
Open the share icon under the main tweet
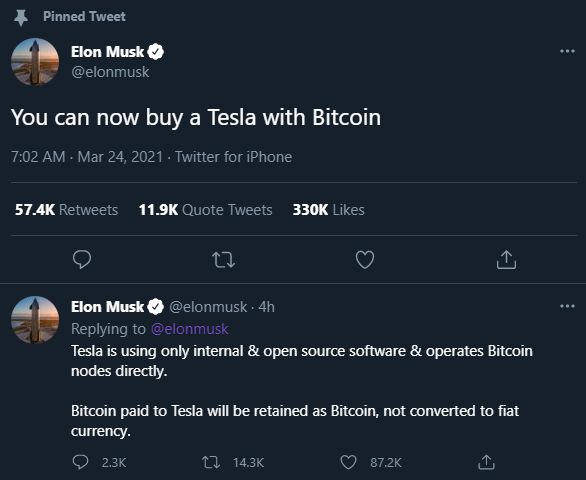506,259
